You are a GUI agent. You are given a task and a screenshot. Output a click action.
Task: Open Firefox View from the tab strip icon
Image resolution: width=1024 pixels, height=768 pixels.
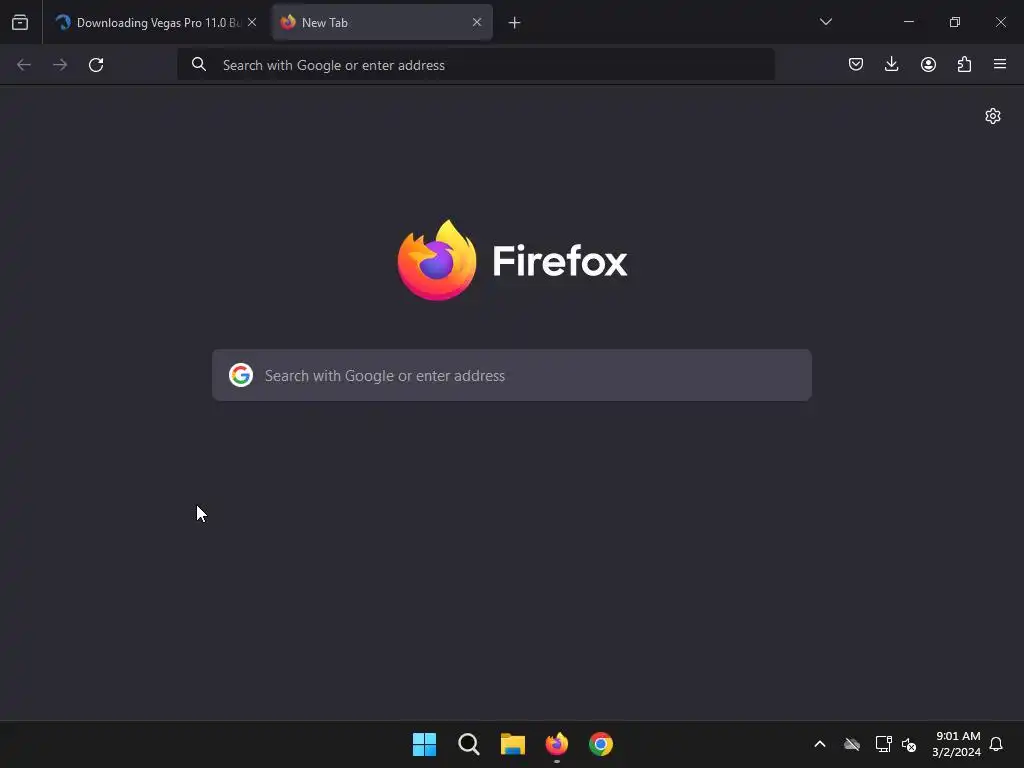point(20,23)
